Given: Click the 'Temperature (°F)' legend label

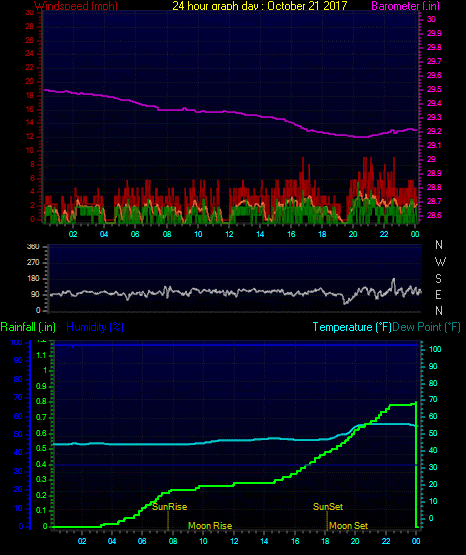Looking at the screenshot, I should 352,327.
